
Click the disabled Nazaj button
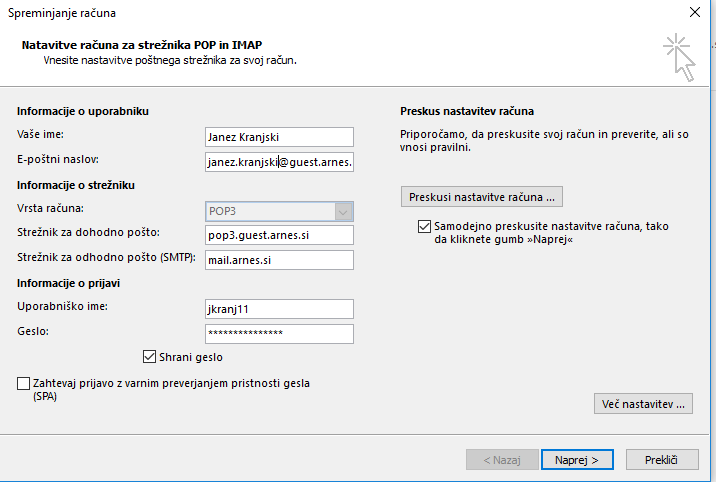point(502,460)
